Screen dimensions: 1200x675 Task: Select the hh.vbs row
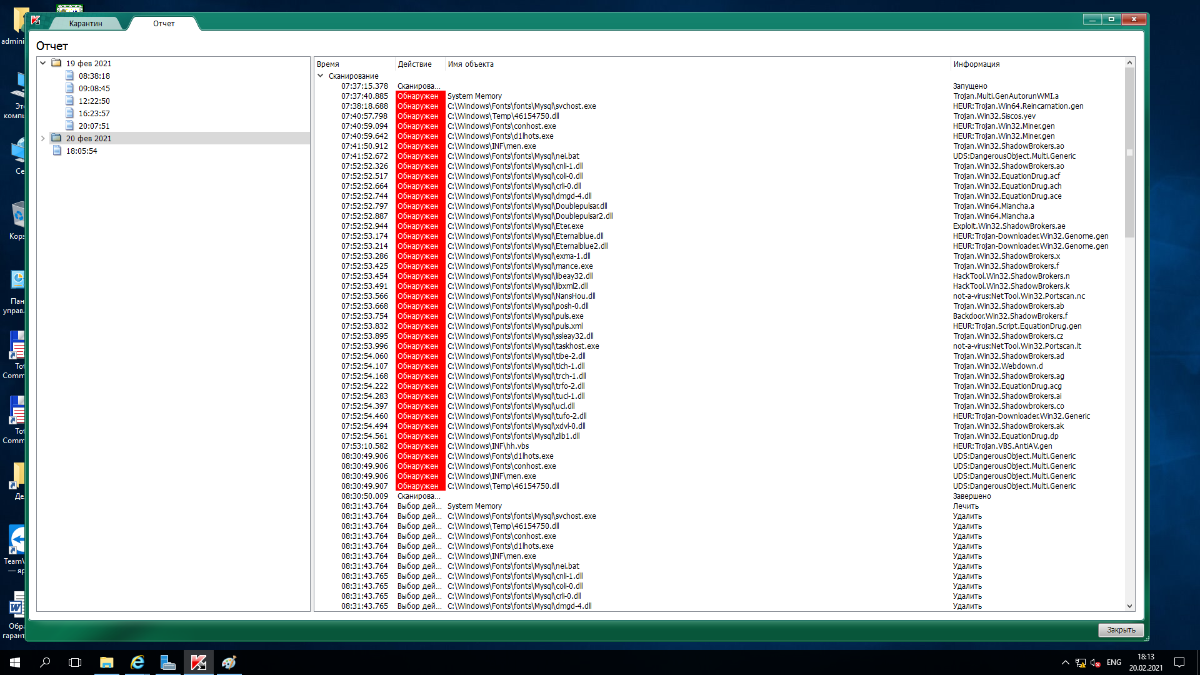pos(718,446)
